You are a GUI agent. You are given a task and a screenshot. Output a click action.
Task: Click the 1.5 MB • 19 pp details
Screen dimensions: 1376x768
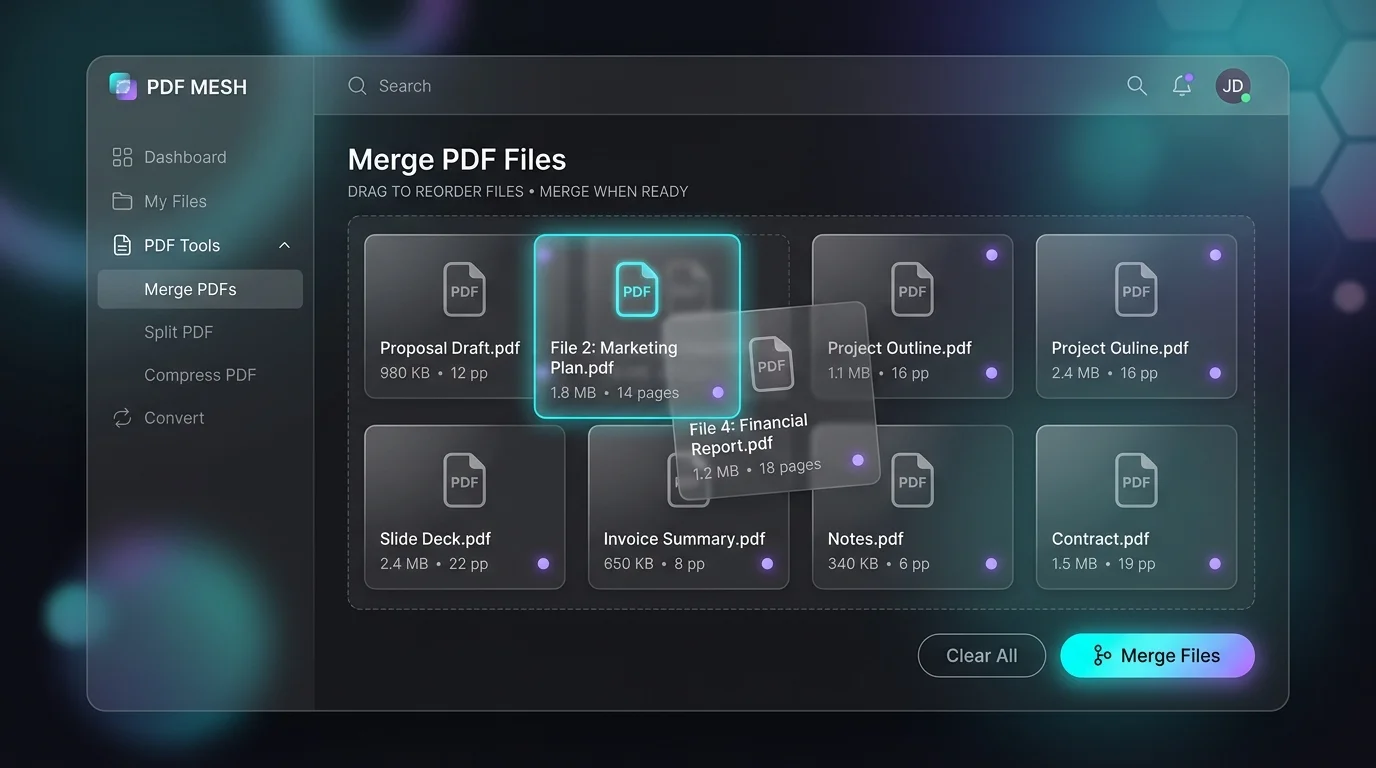[1103, 564]
